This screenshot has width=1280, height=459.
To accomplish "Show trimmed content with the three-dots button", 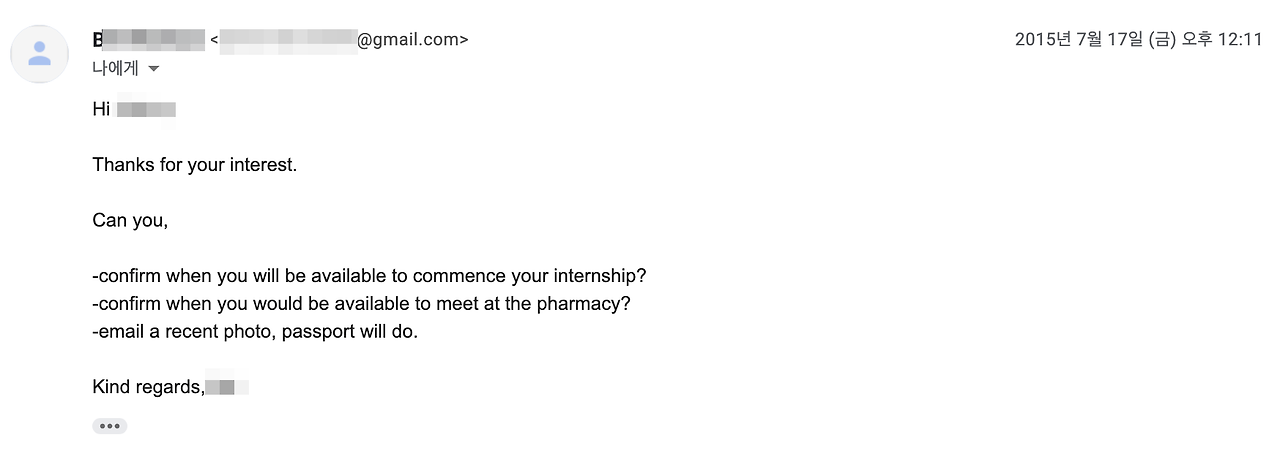I will pyautogui.click(x=110, y=426).
